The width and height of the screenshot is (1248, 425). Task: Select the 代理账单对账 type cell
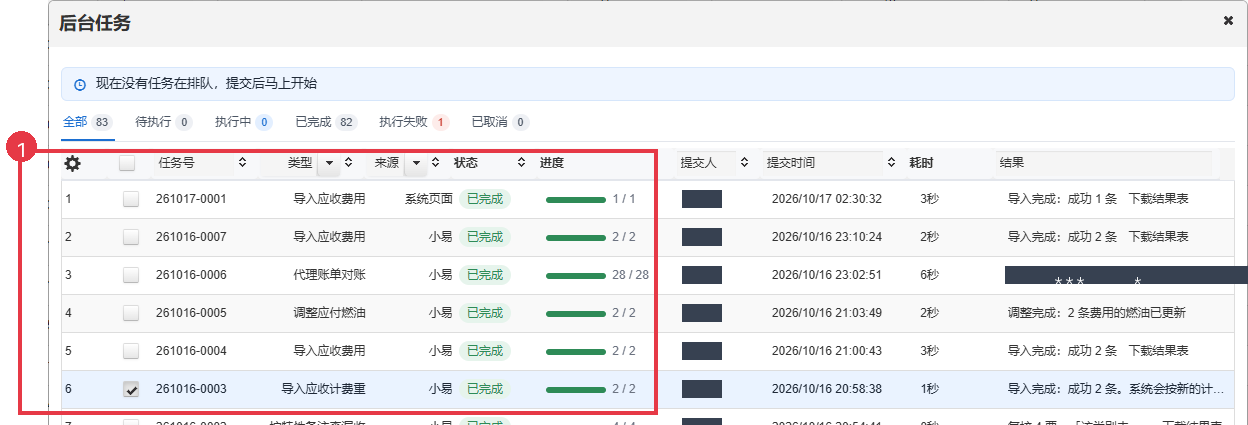329,275
